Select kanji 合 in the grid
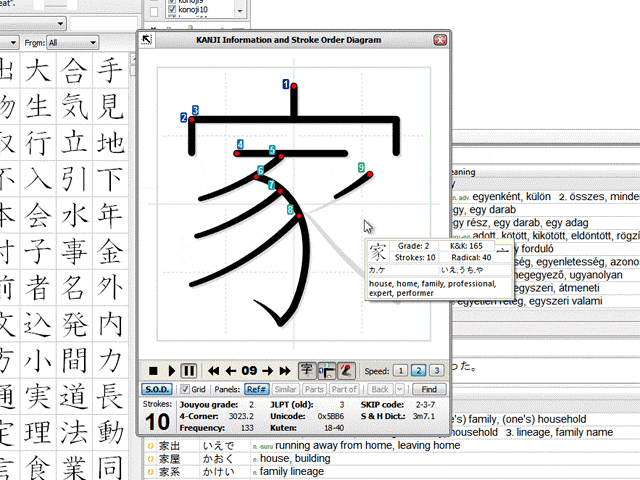 coord(74,70)
